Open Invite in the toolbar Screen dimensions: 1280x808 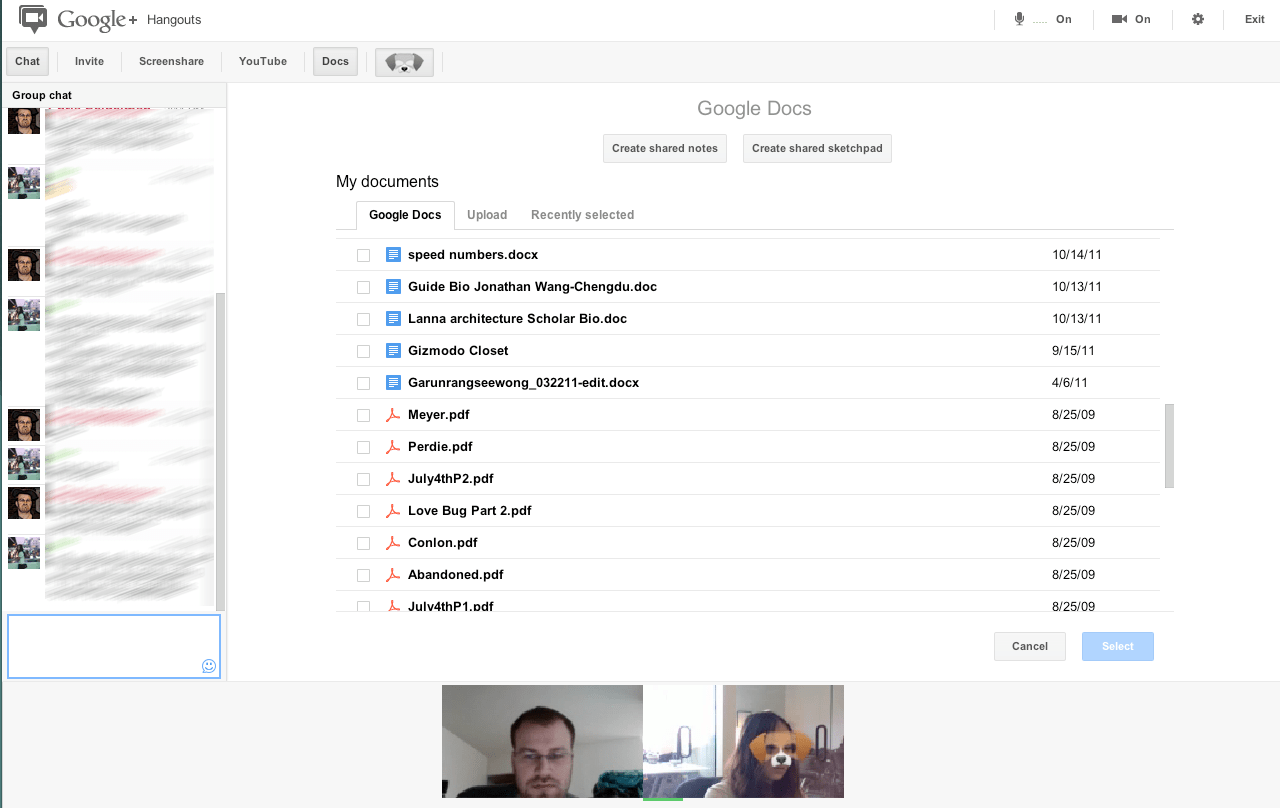[89, 62]
